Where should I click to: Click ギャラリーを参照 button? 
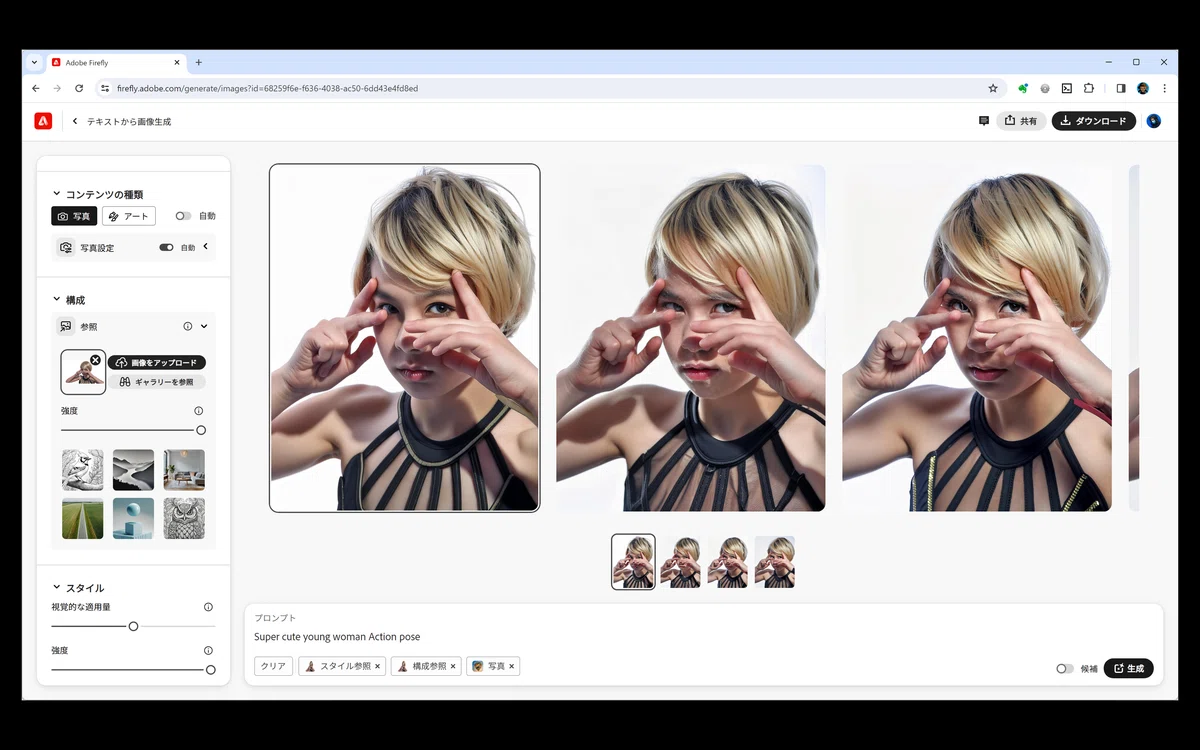(157, 382)
